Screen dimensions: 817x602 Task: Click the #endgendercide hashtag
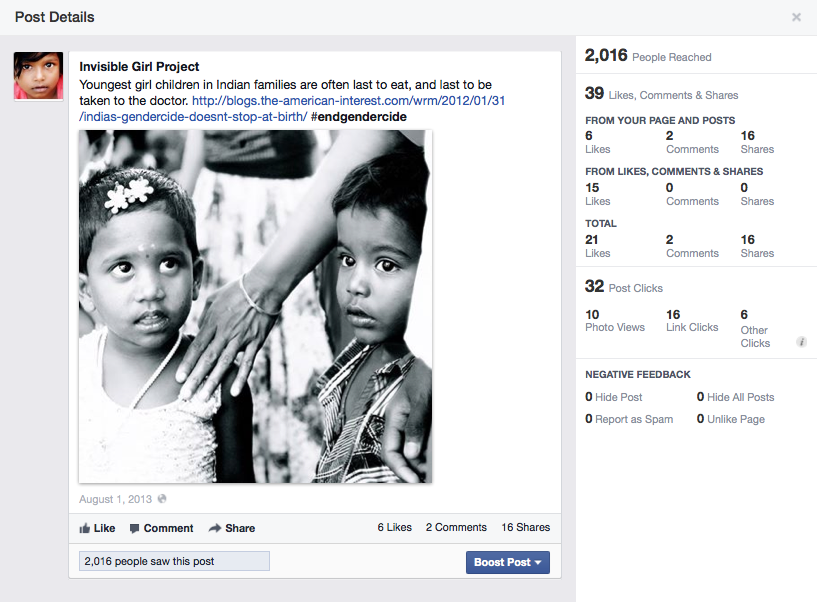tap(358, 117)
